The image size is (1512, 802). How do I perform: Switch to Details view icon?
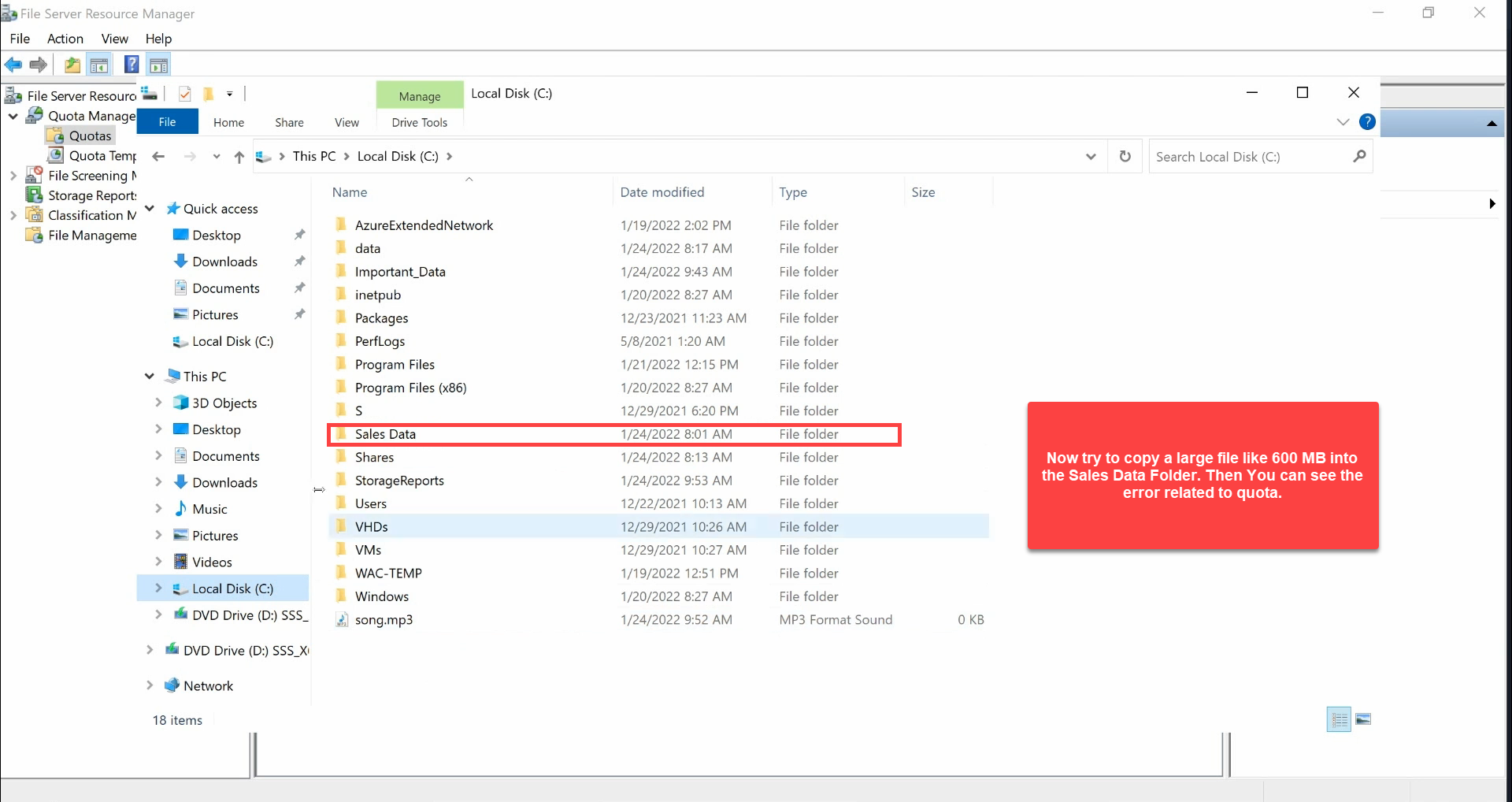pyautogui.click(x=1339, y=719)
